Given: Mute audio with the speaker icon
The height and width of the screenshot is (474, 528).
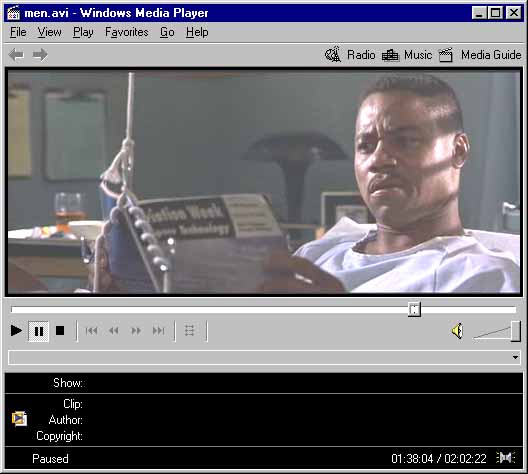Looking at the screenshot, I should tap(457, 331).
